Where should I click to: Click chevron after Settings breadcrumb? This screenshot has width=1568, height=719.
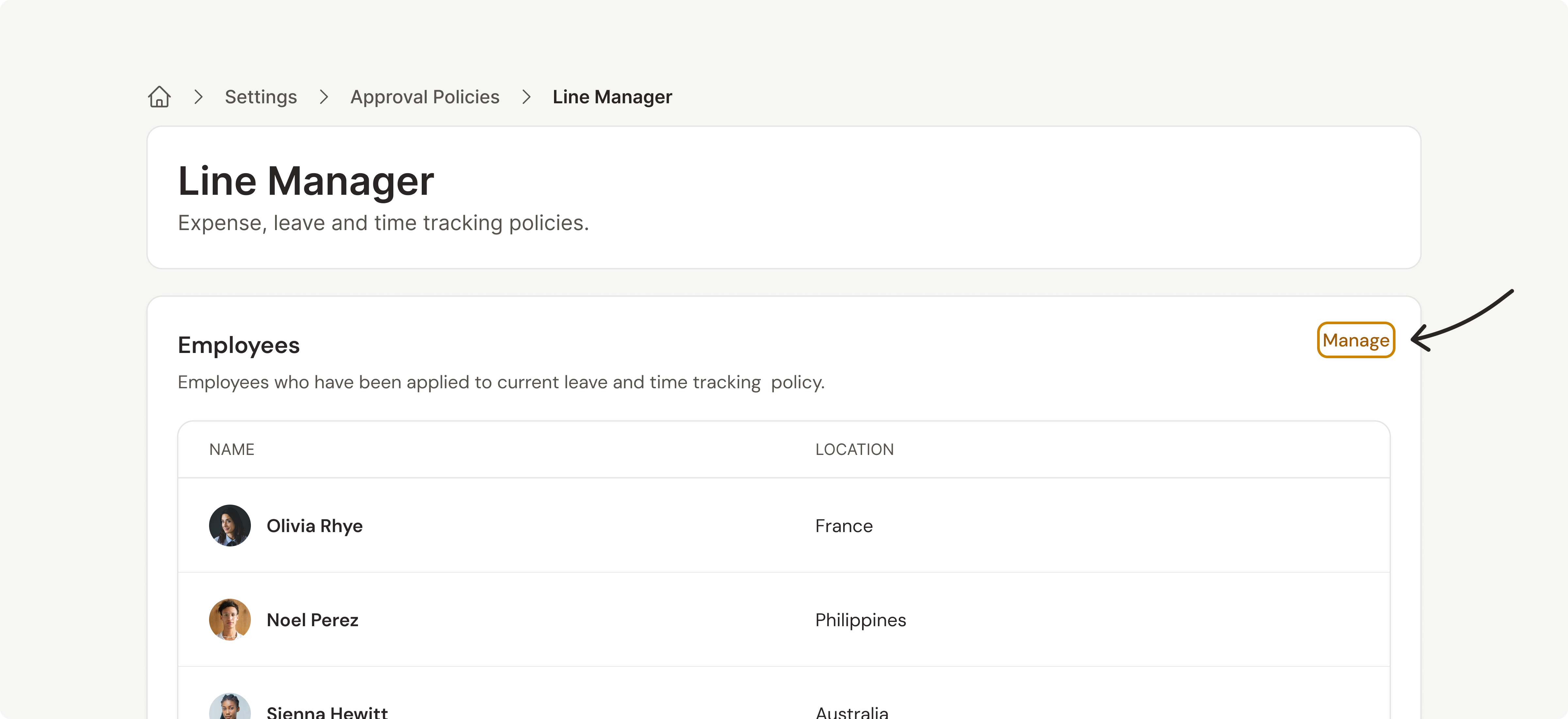coord(324,97)
